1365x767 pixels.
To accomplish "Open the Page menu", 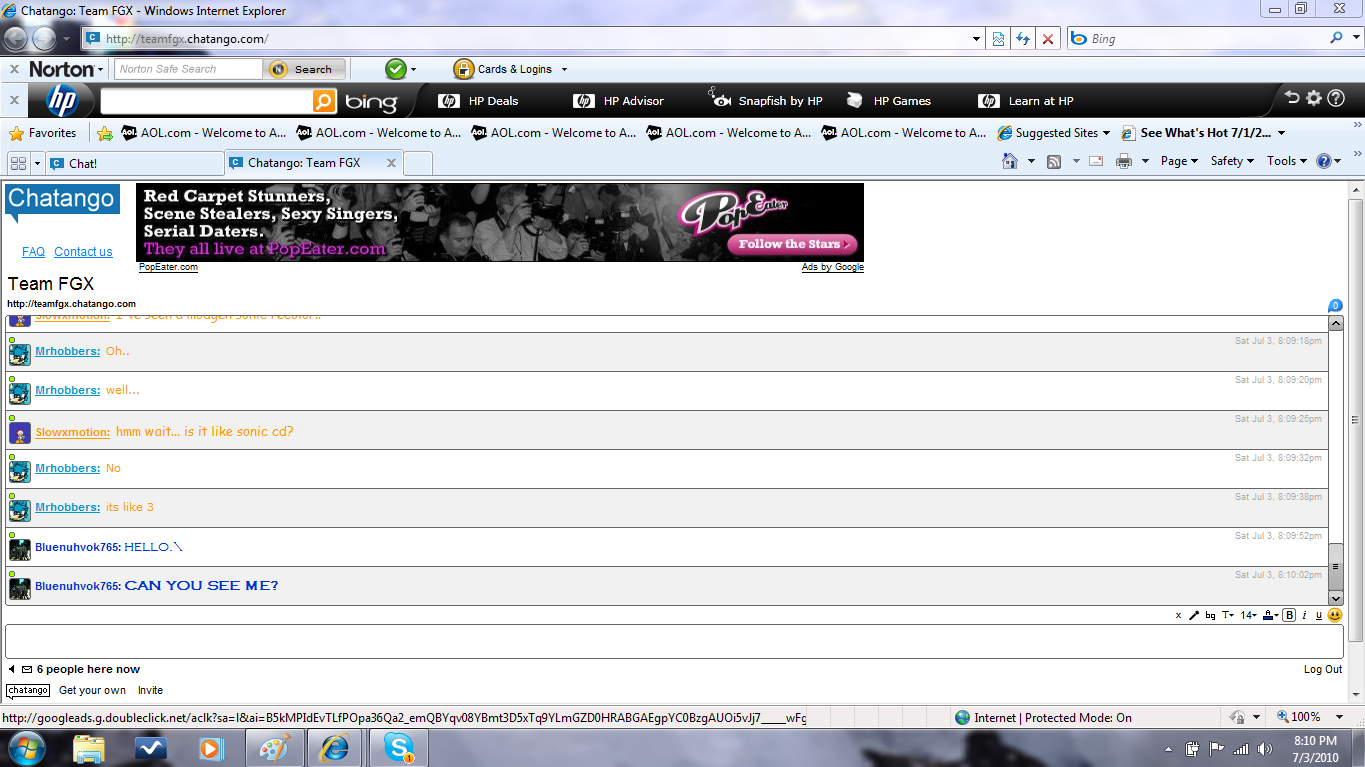I will pos(1179,161).
